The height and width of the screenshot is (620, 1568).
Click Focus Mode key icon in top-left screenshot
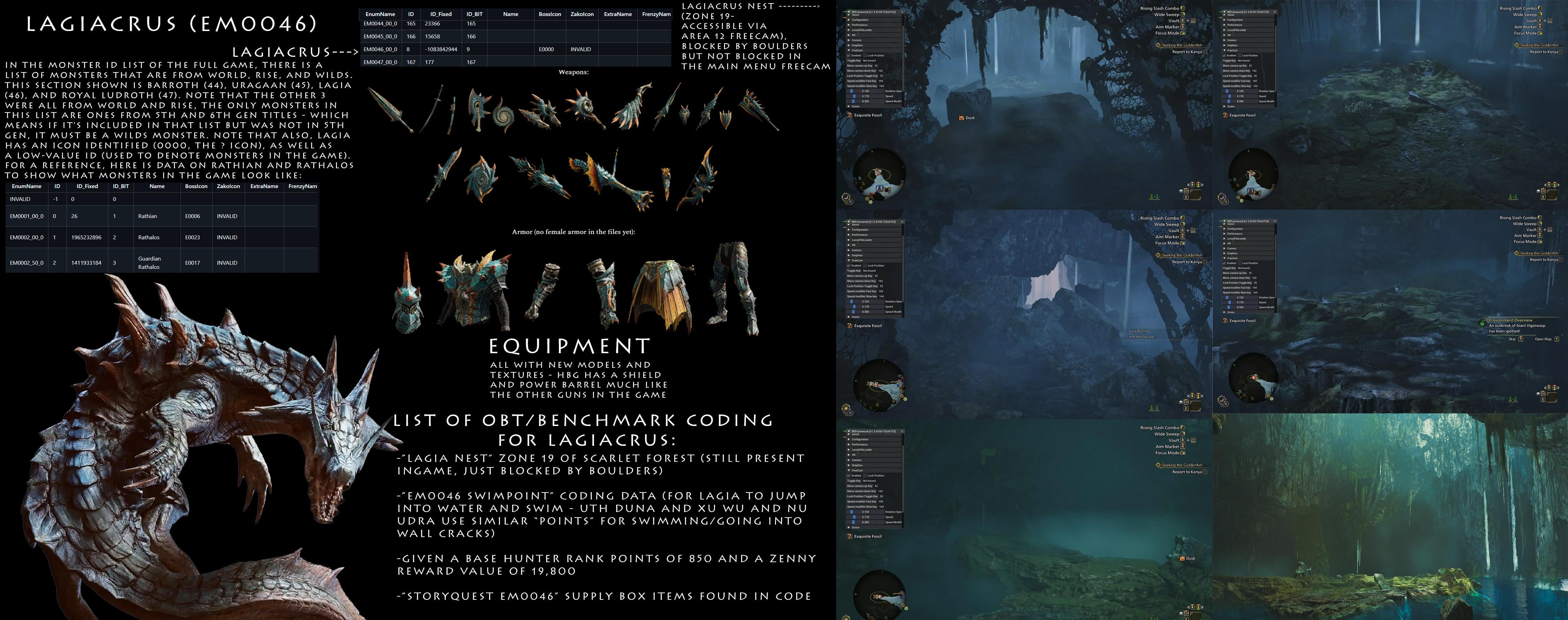click(1183, 33)
